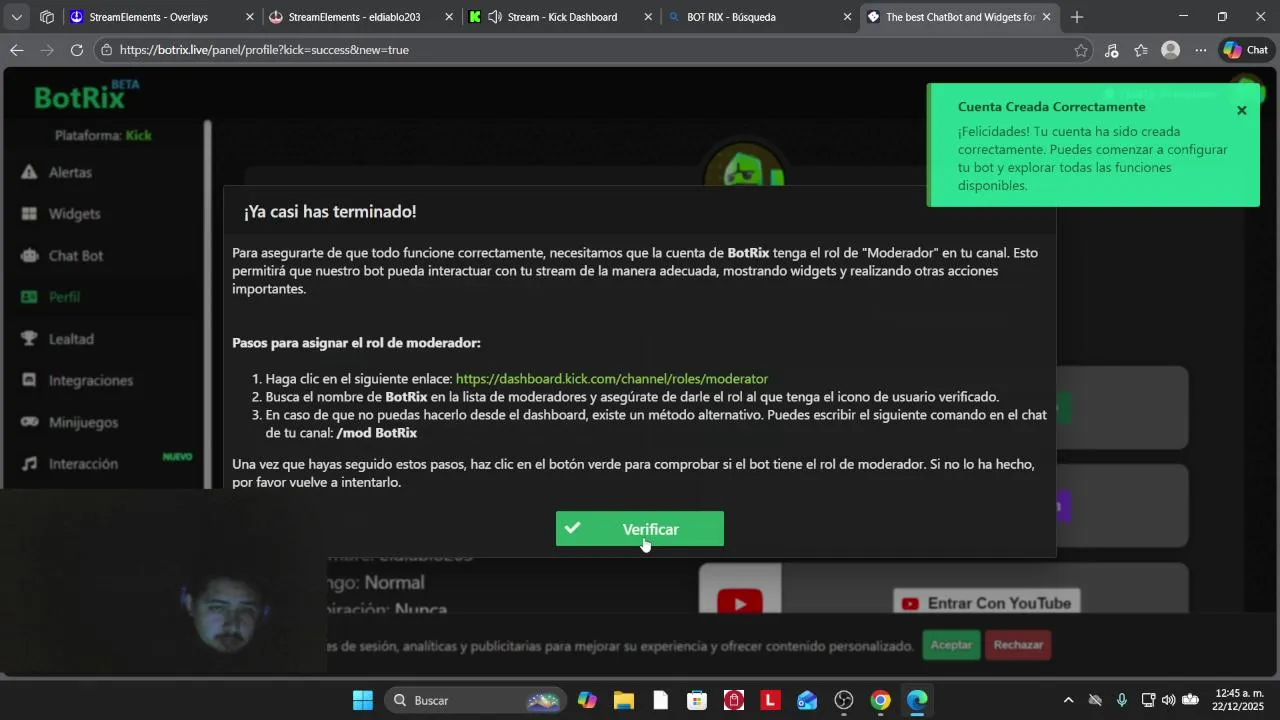Click the Alertas warning triangle icon
1280x720 pixels.
pyautogui.click(x=29, y=172)
